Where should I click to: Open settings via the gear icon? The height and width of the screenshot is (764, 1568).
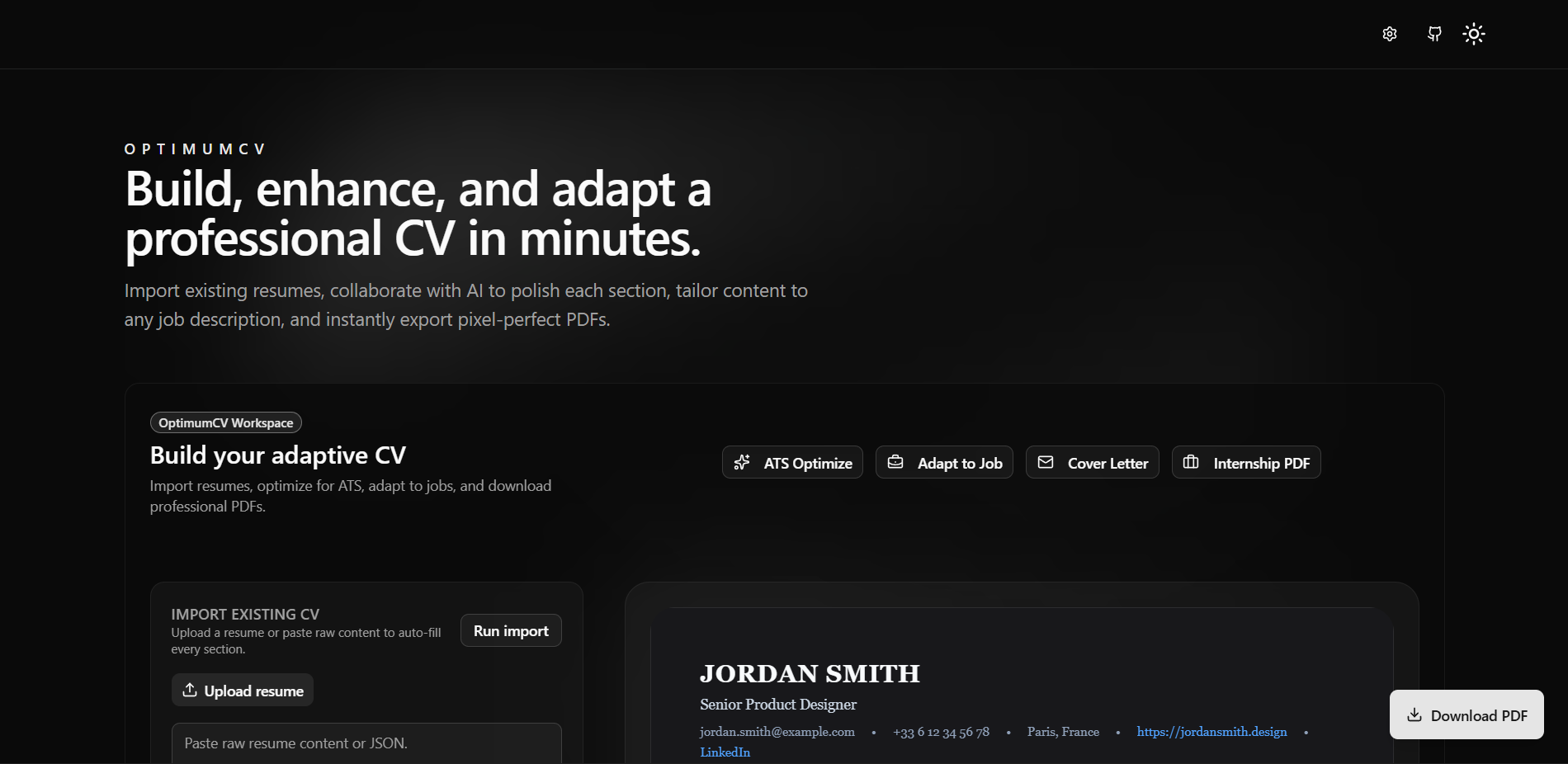(x=1390, y=34)
